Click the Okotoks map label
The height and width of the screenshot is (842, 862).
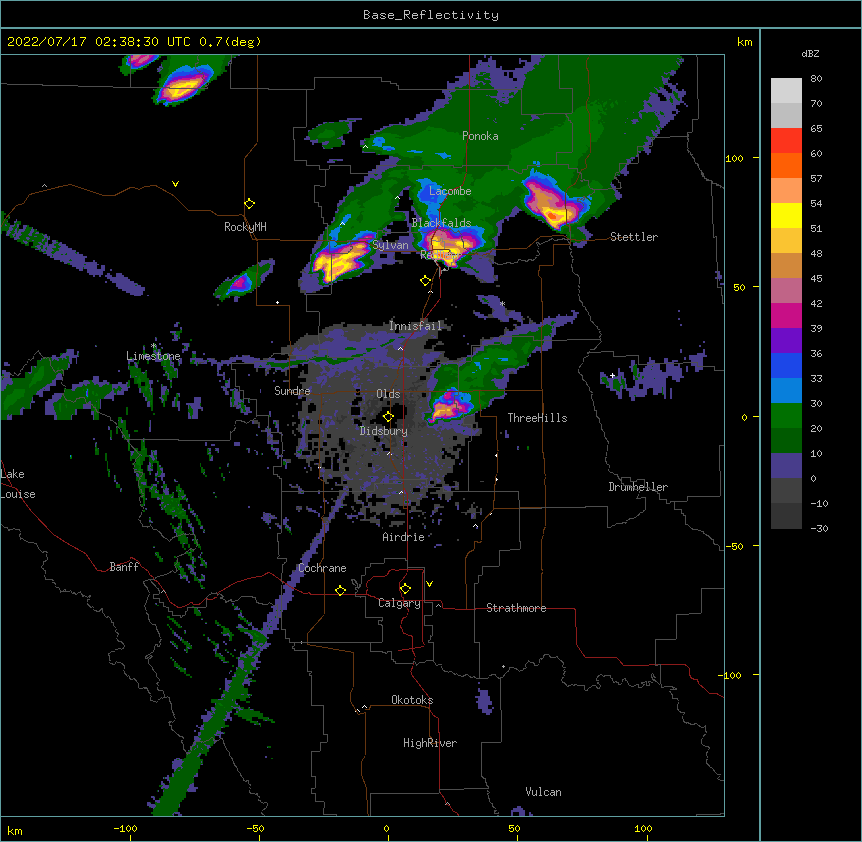pyautogui.click(x=412, y=700)
